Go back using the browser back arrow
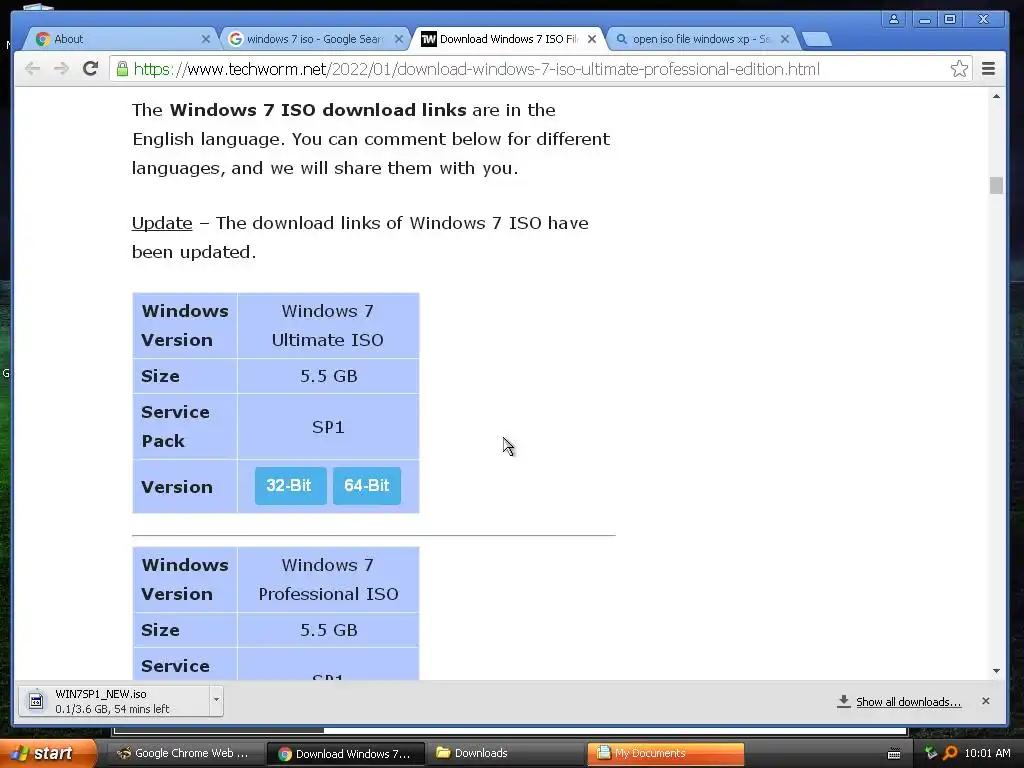The width and height of the screenshot is (1024, 768). (32, 69)
